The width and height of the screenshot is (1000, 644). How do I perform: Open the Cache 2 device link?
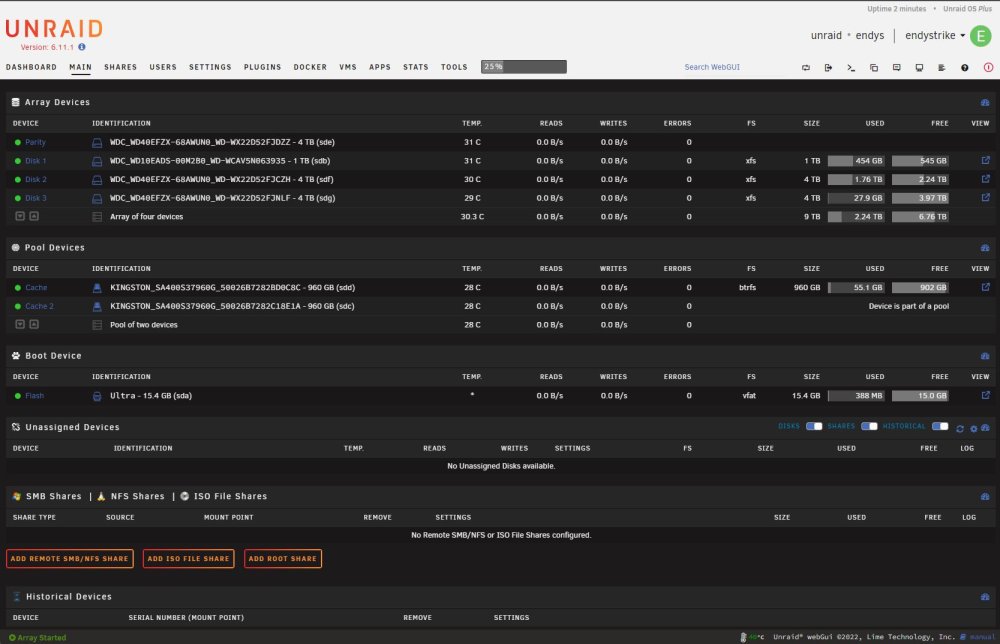pos(40,306)
